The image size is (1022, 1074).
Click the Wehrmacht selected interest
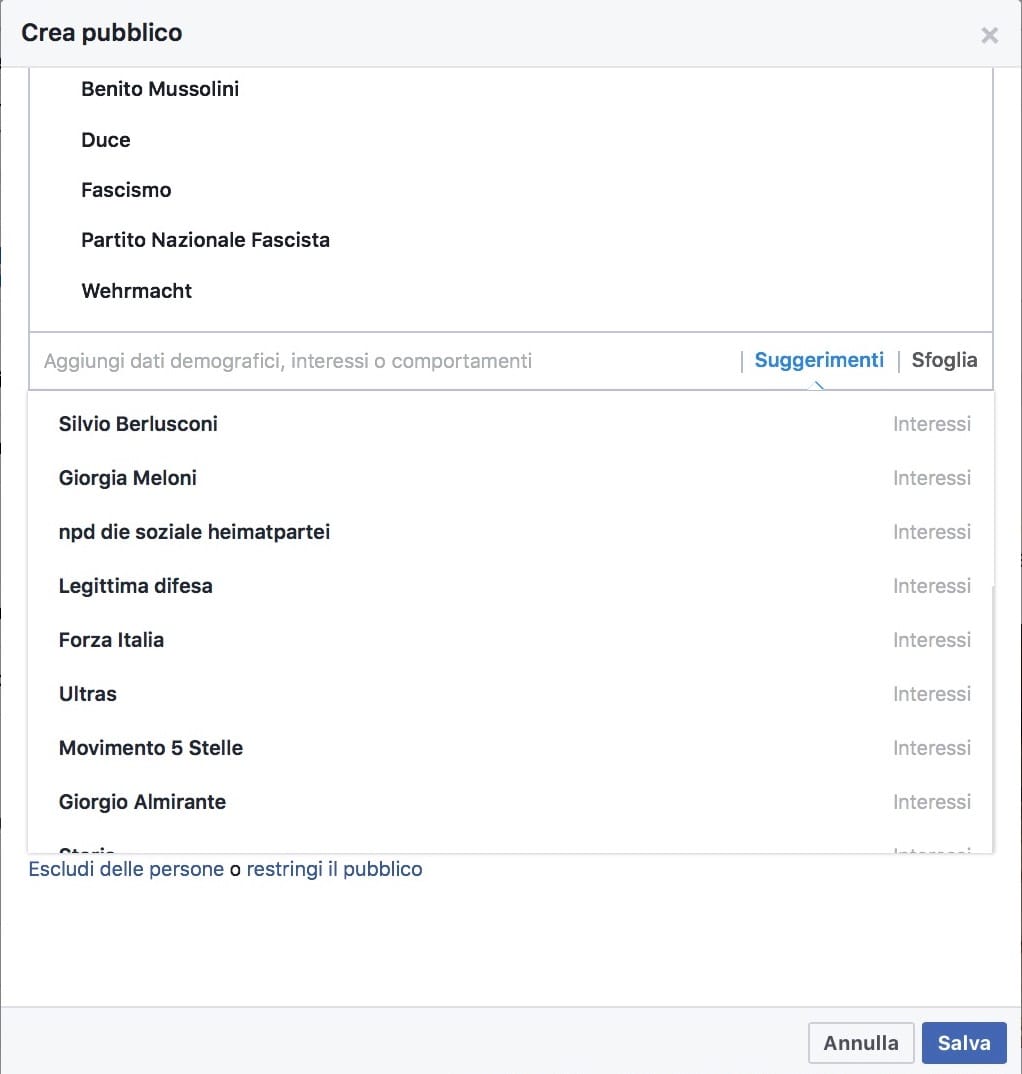point(137,291)
